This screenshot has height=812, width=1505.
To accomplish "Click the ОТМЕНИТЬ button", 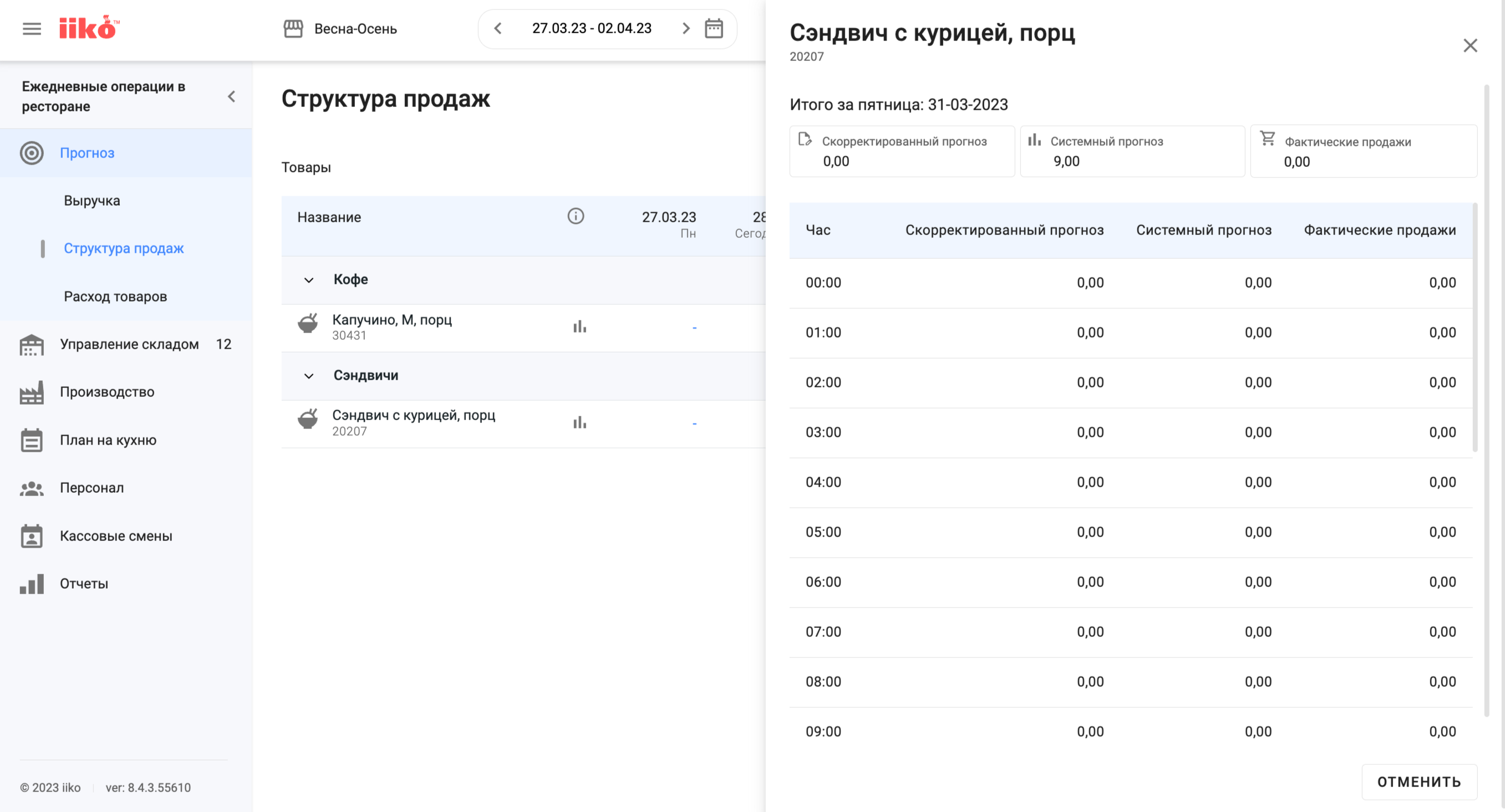I will (1419, 782).
